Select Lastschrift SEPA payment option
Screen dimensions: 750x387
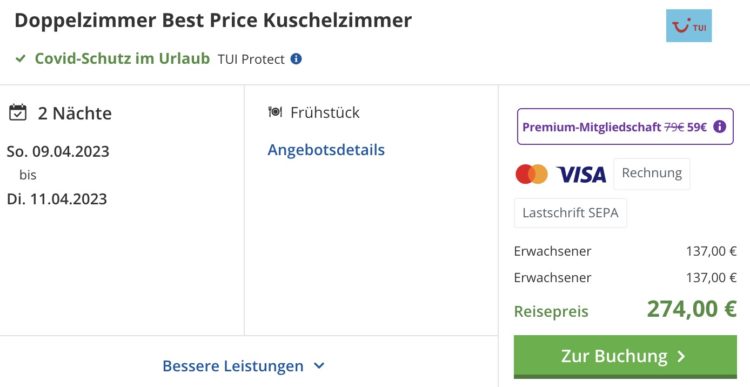coord(570,213)
